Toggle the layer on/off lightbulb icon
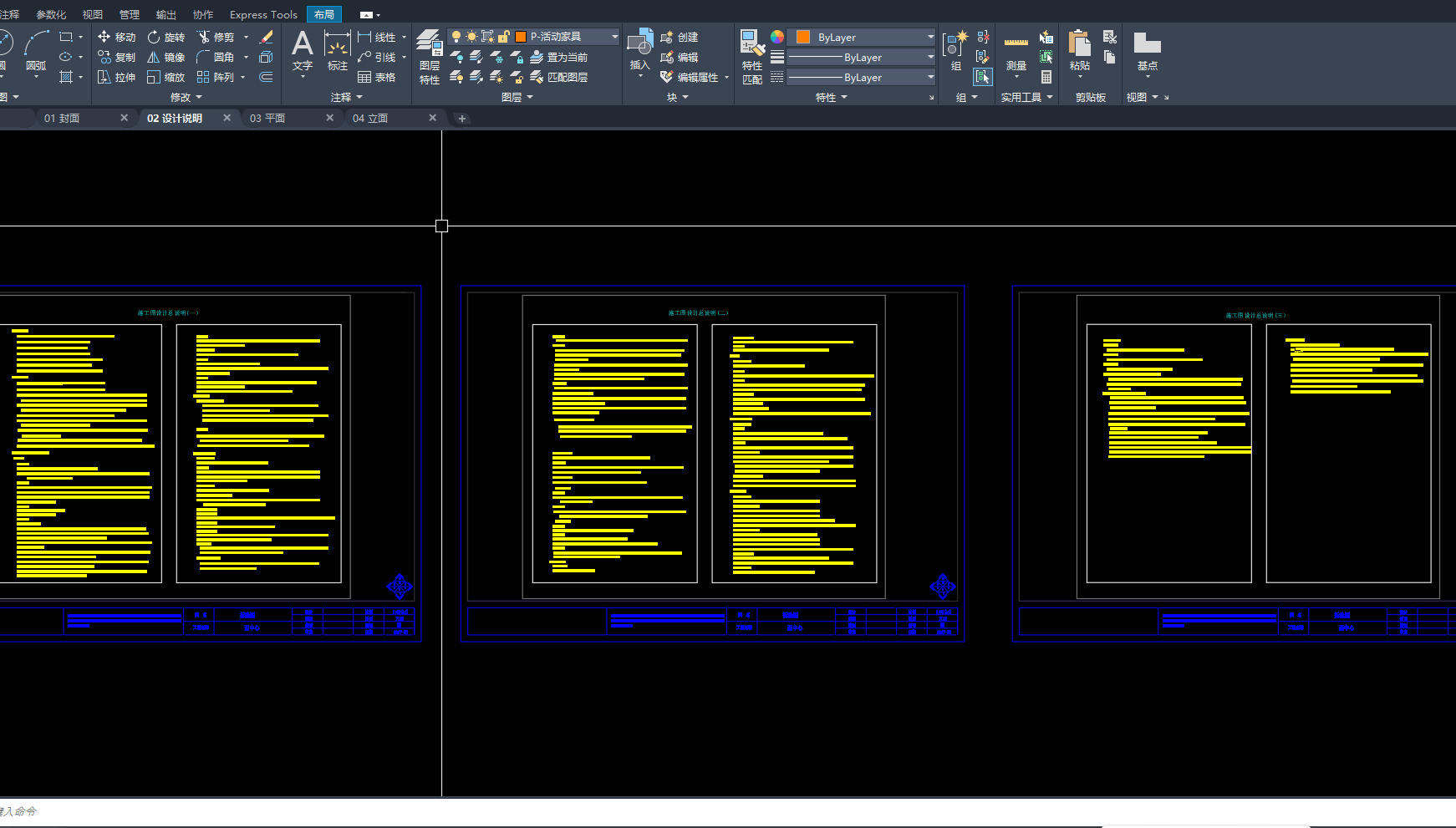This screenshot has width=1456, height=828. [x=456, y=37]
